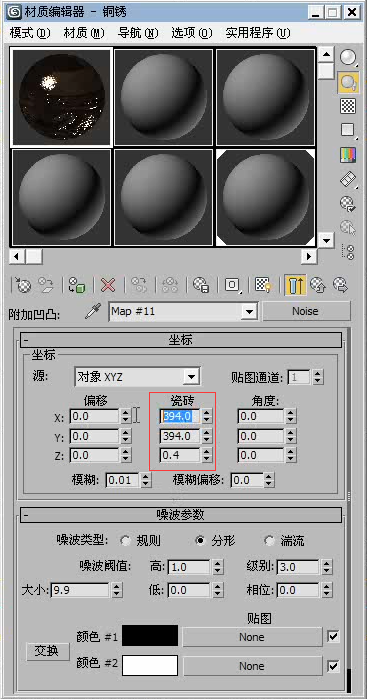Screen dimensions: 367x699
Task: Select the 湍流 noise type radio button
Action: (269, 541)
